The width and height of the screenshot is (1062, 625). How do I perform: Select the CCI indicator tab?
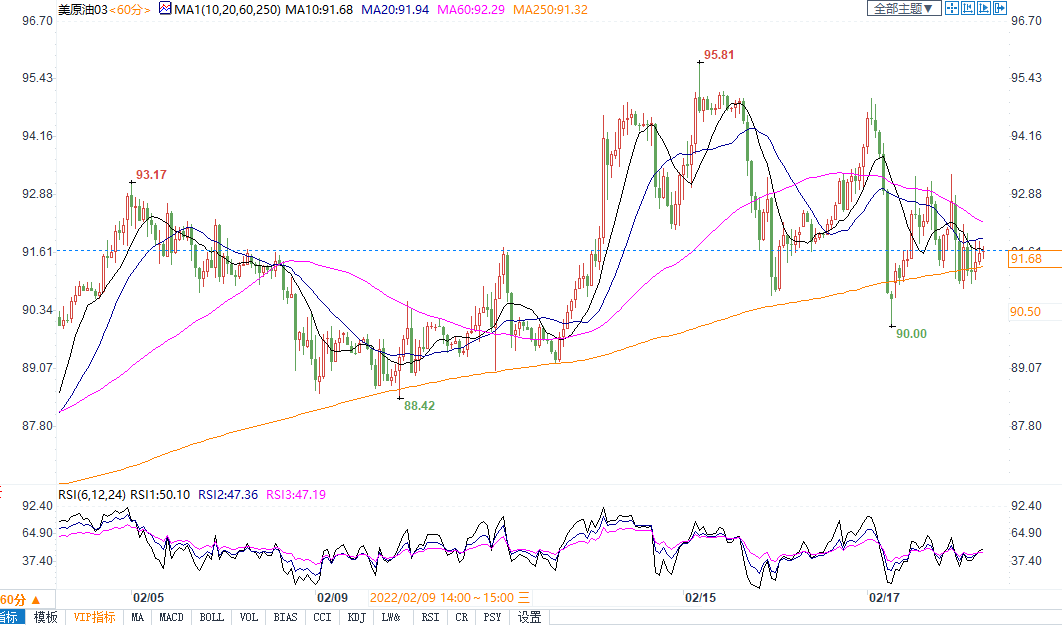[x=322, y=617]
